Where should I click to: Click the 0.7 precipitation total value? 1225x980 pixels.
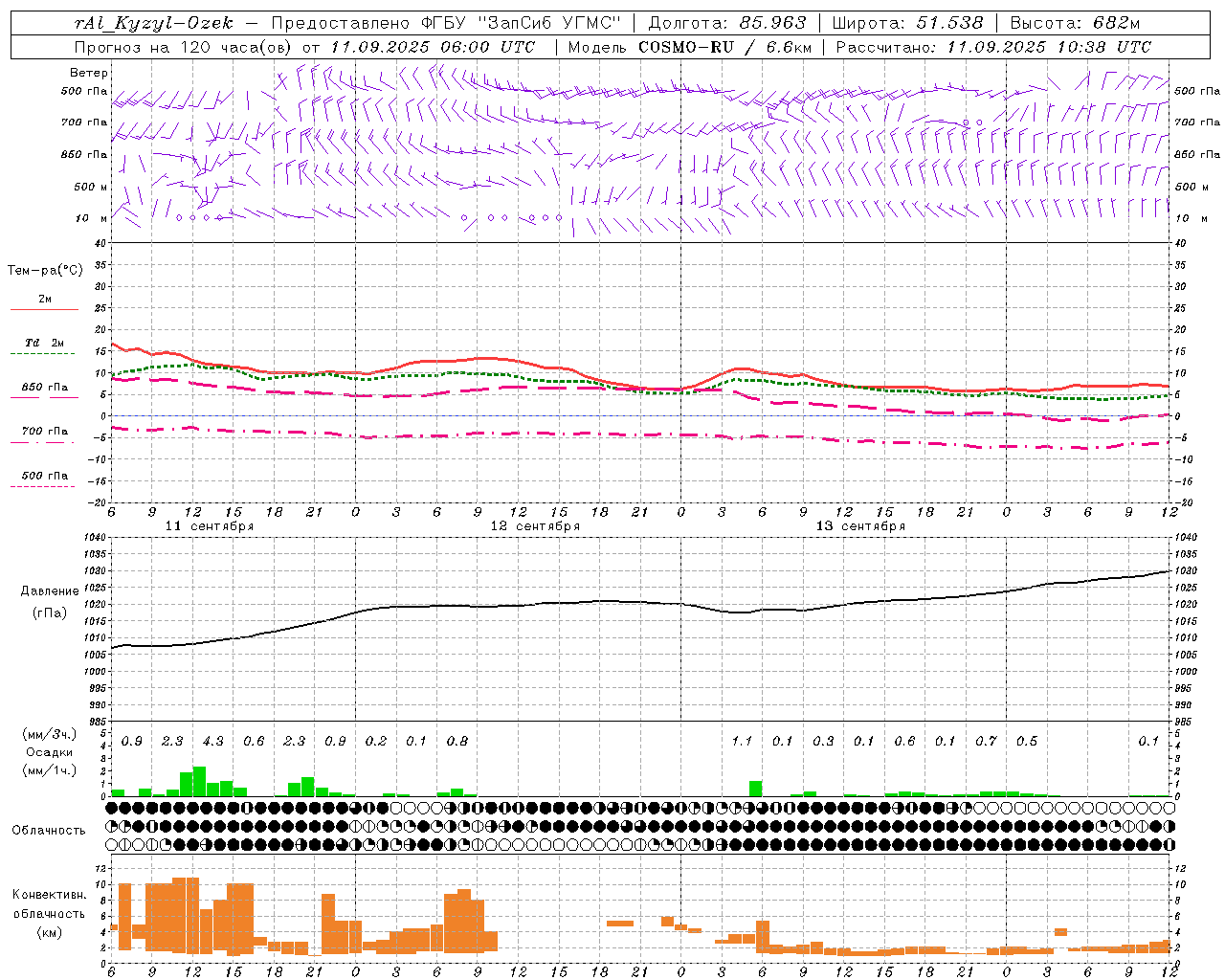pos(986,742)
